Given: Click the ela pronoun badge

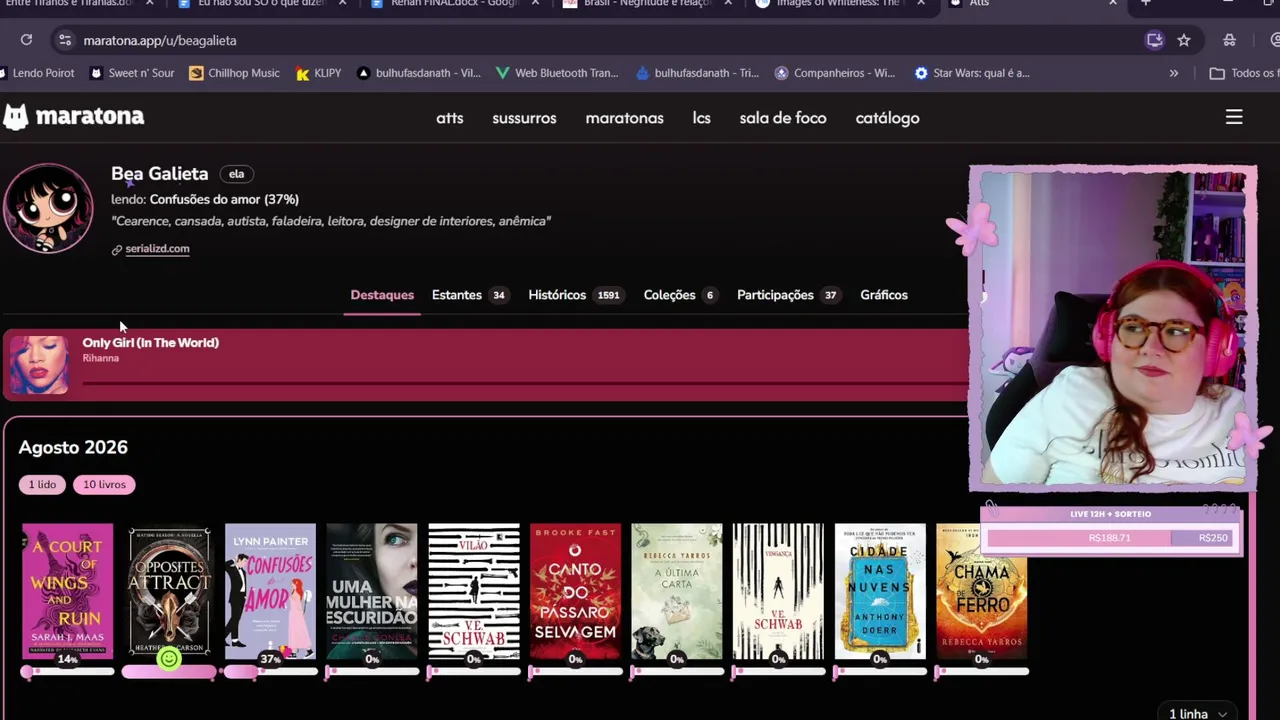Looking at the screenshot, I should [236, 174].
